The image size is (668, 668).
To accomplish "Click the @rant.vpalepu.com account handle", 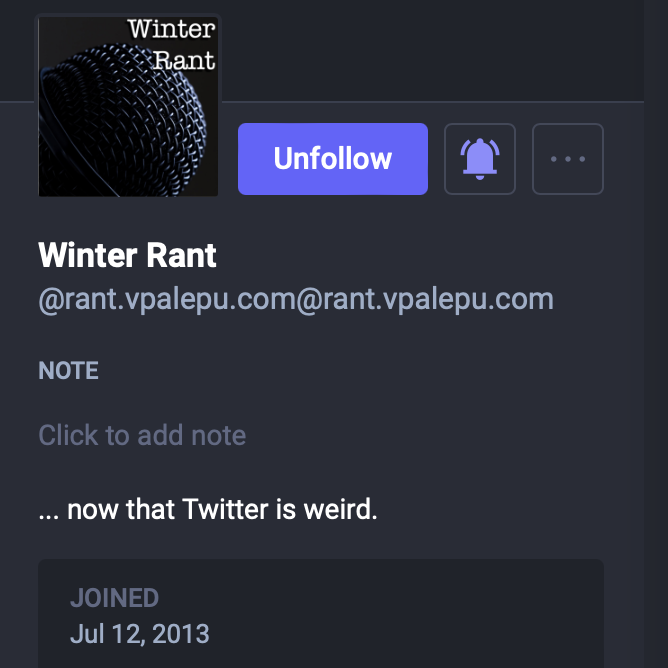I will click(x=295, y=299).
